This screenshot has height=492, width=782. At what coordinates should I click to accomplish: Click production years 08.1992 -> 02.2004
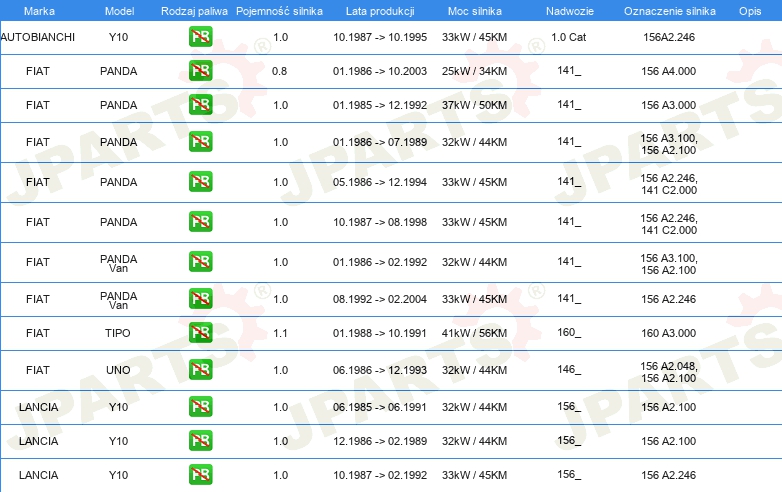tap(380, 299)
